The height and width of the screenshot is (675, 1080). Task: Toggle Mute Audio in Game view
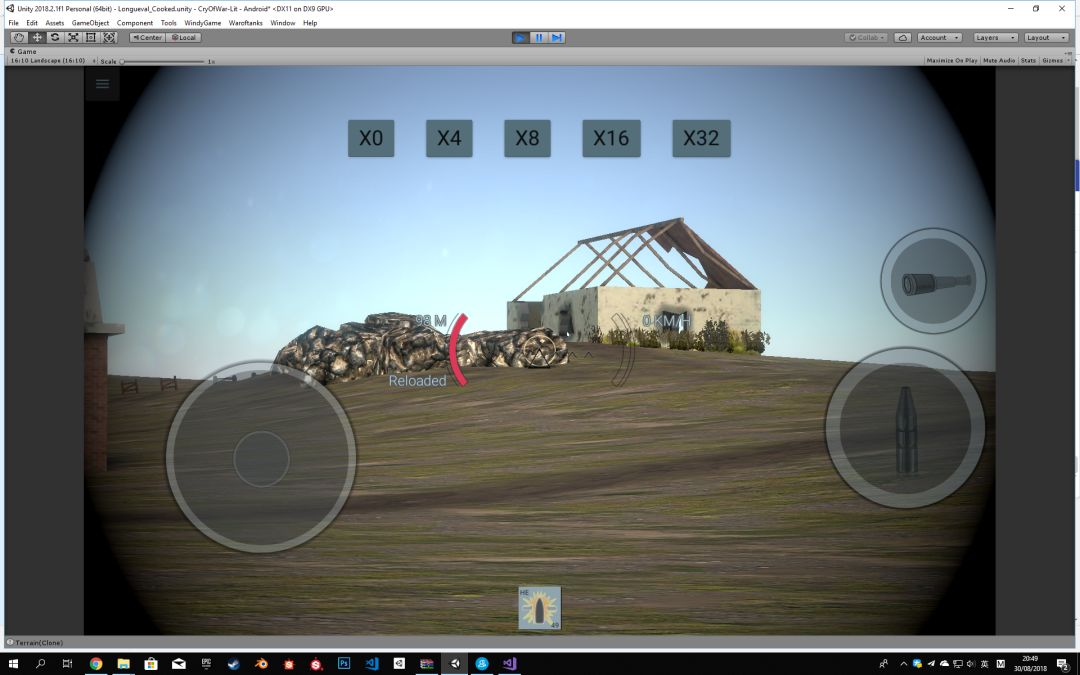coord(998,60)
